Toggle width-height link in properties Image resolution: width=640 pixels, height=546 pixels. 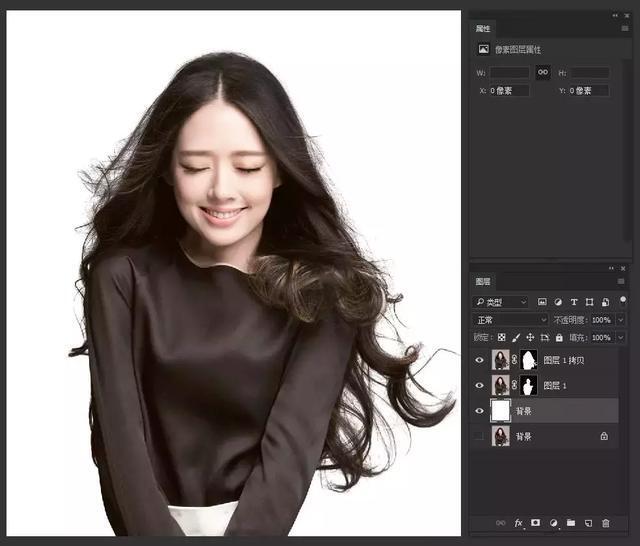[542, 72]
